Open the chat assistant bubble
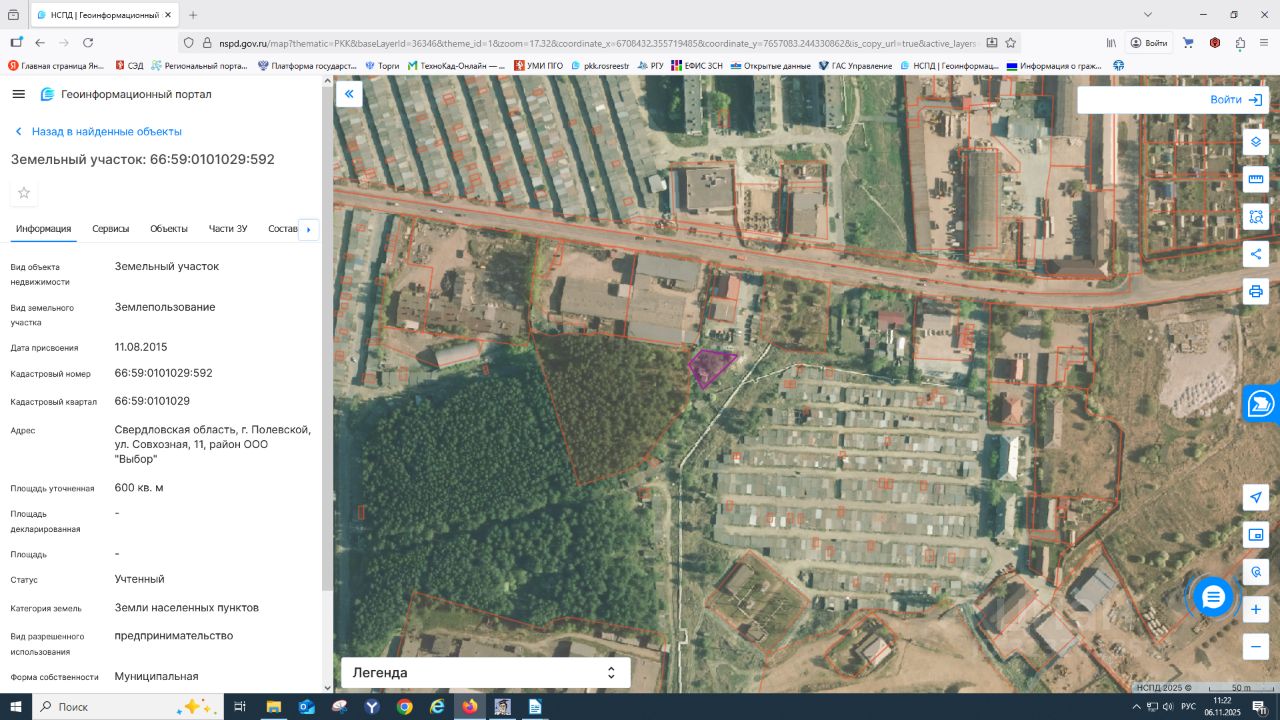This screenshot has height=720, width=1280. tap(1213, 597)
